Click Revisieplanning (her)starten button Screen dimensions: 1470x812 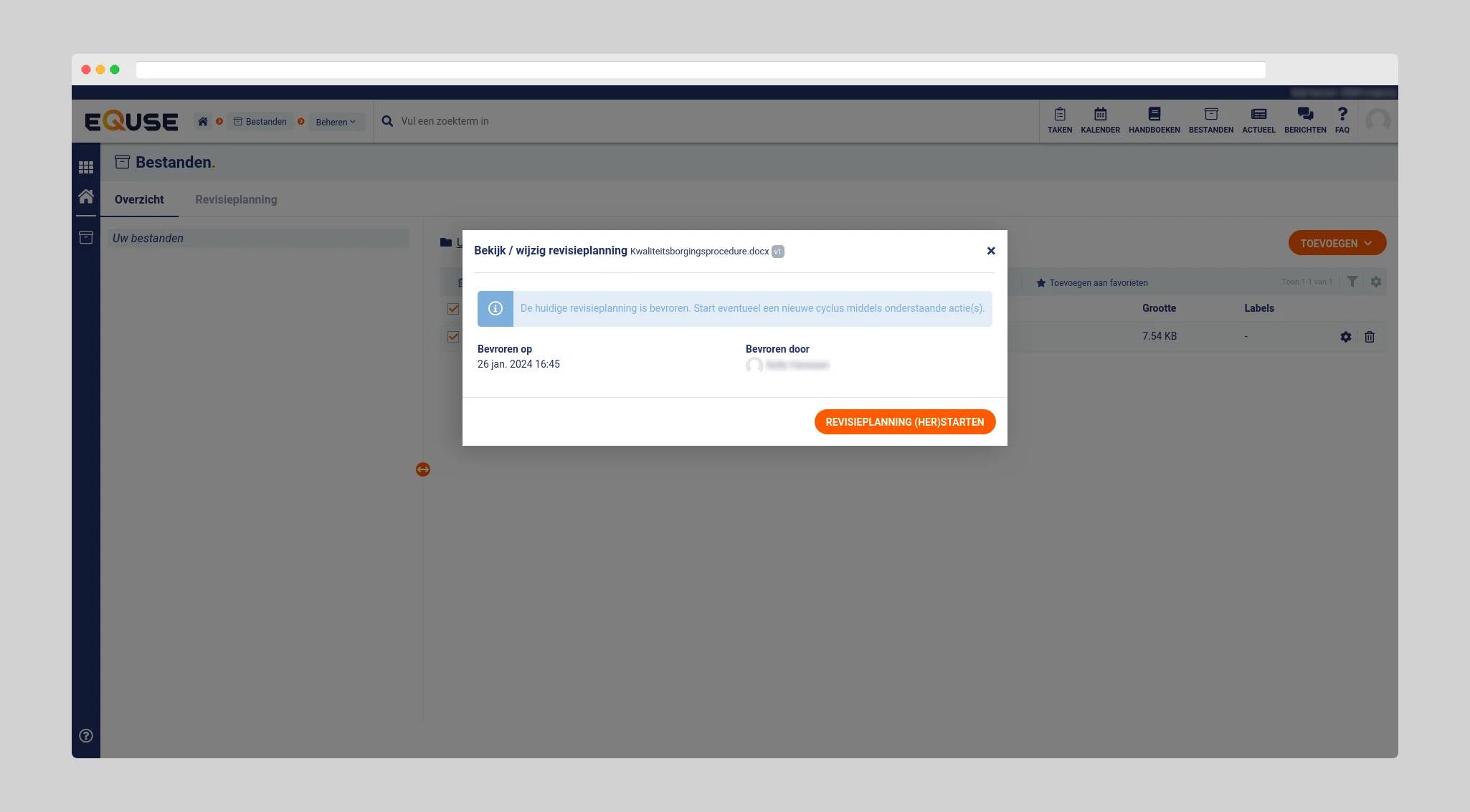[904, 421]
